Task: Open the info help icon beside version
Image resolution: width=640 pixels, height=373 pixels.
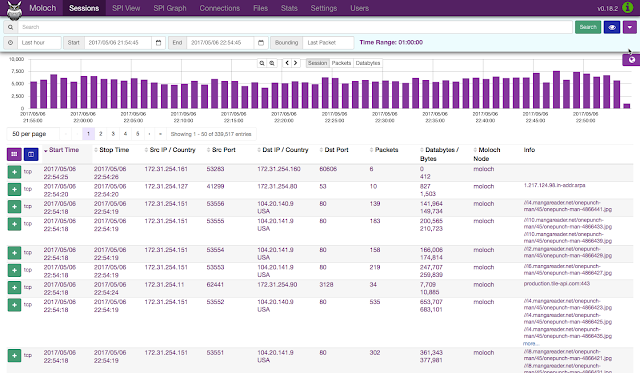Action: click(627, 7)
